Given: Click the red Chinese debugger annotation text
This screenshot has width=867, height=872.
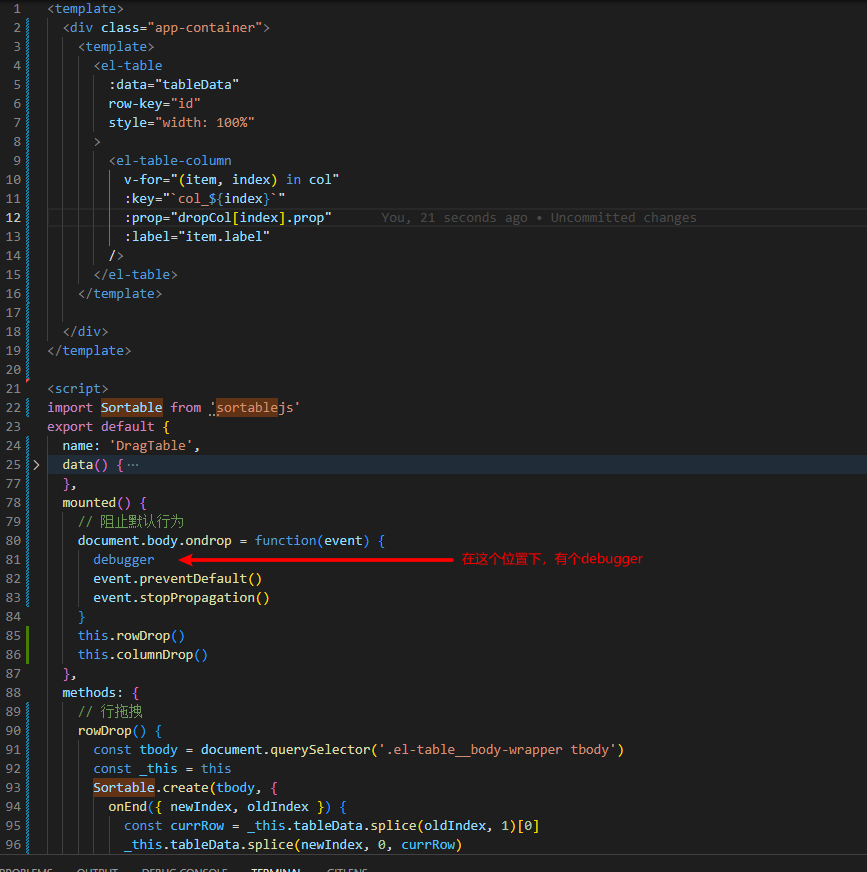Looking at the screenshot, I should tap(552, 559).
